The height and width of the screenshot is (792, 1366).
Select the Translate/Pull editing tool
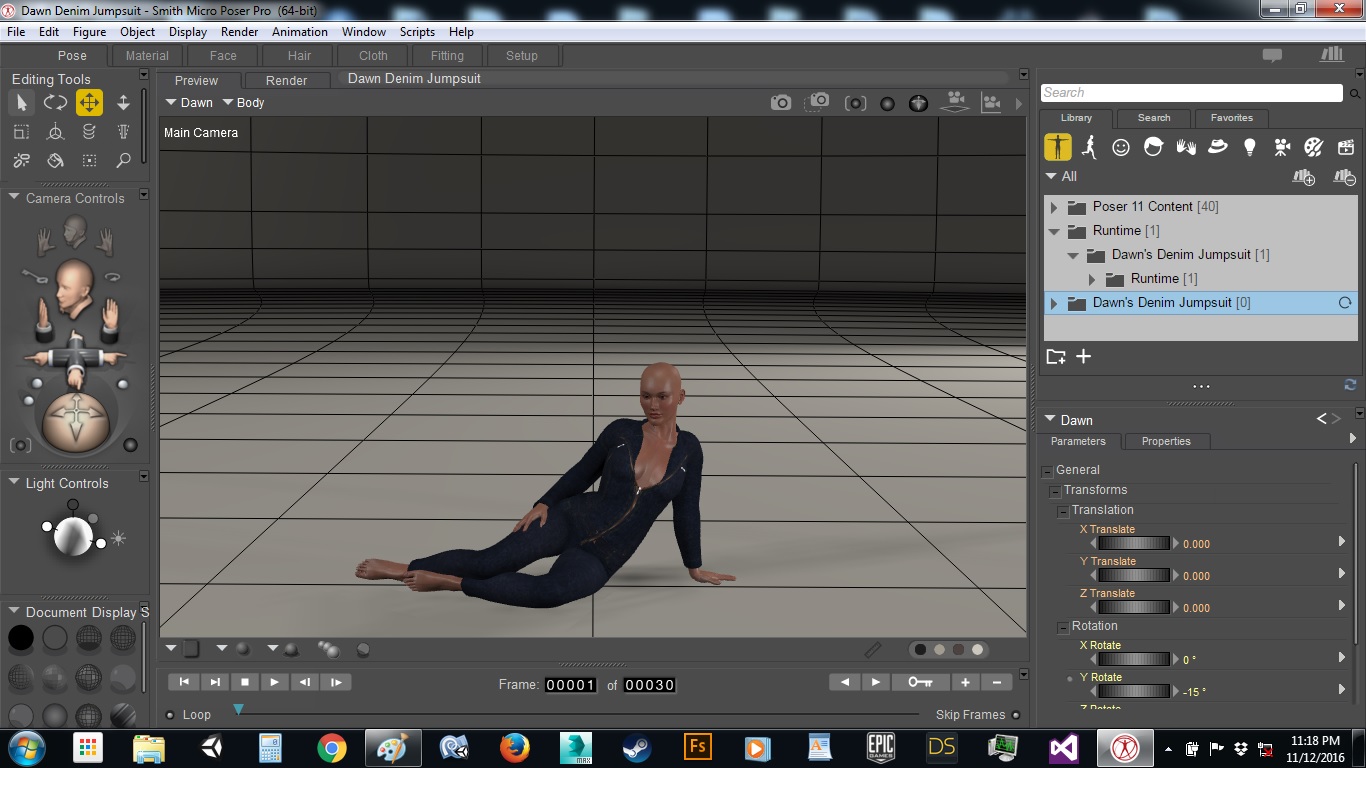tap(89, 103)
